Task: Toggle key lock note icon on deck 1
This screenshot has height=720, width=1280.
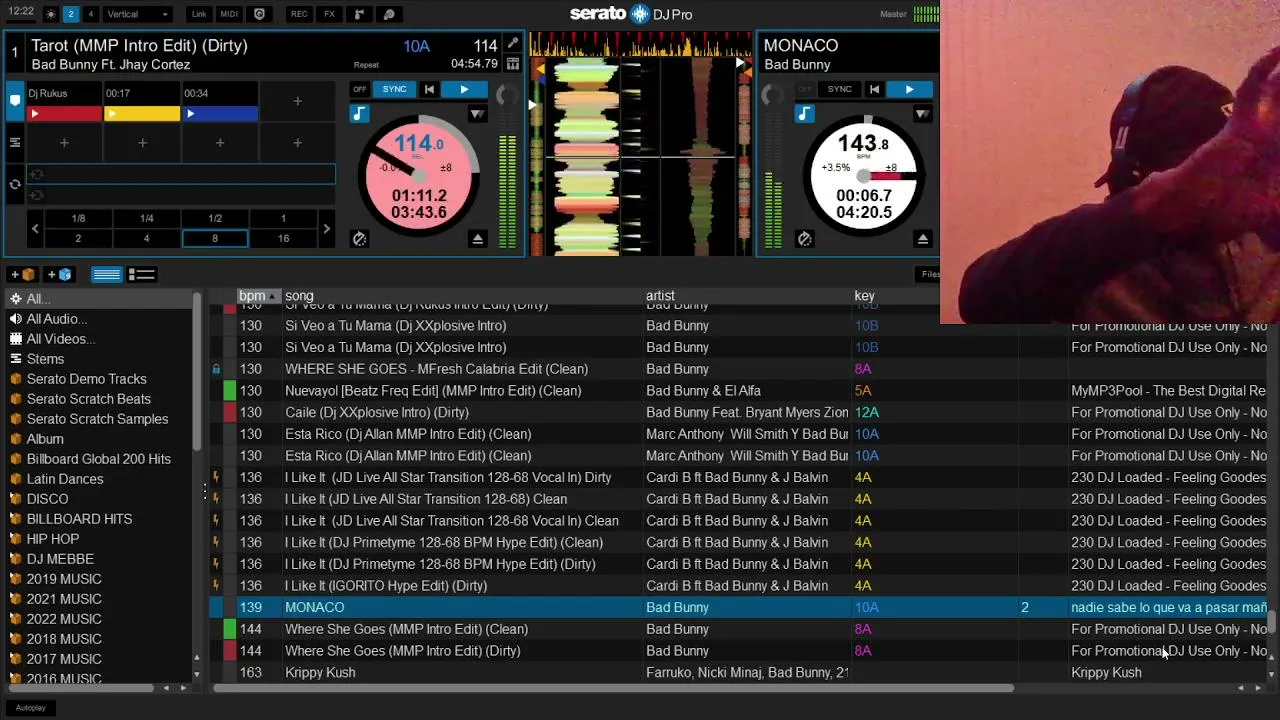Action: [359, 114]
